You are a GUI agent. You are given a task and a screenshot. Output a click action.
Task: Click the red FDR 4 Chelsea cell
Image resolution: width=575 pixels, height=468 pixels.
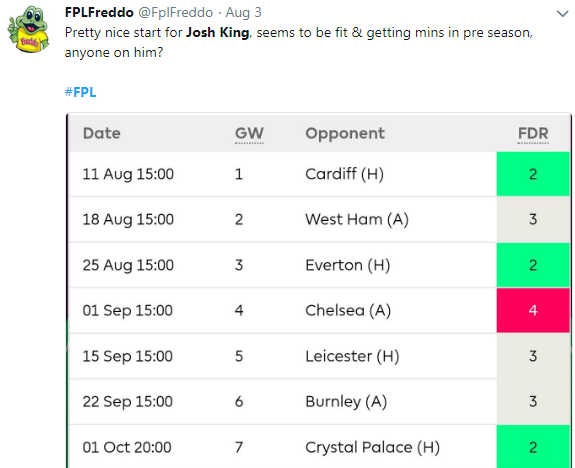pos(533,310)
